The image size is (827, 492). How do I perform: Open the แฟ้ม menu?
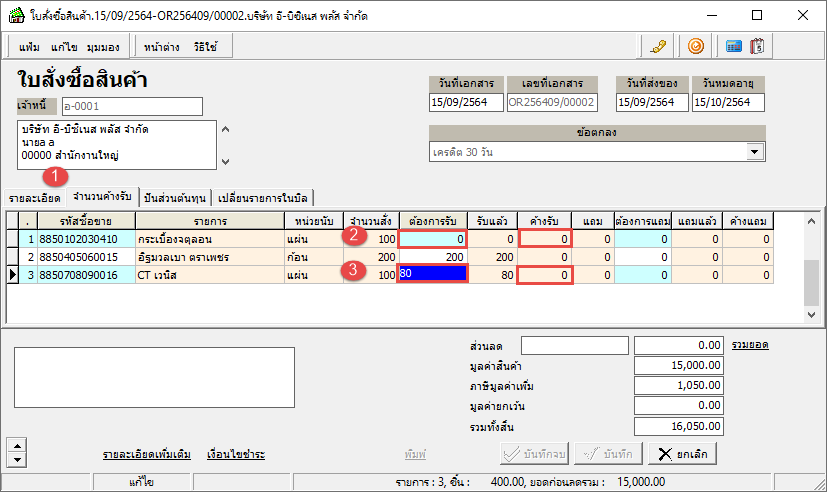pyautogui.click(x=29, y=47)
